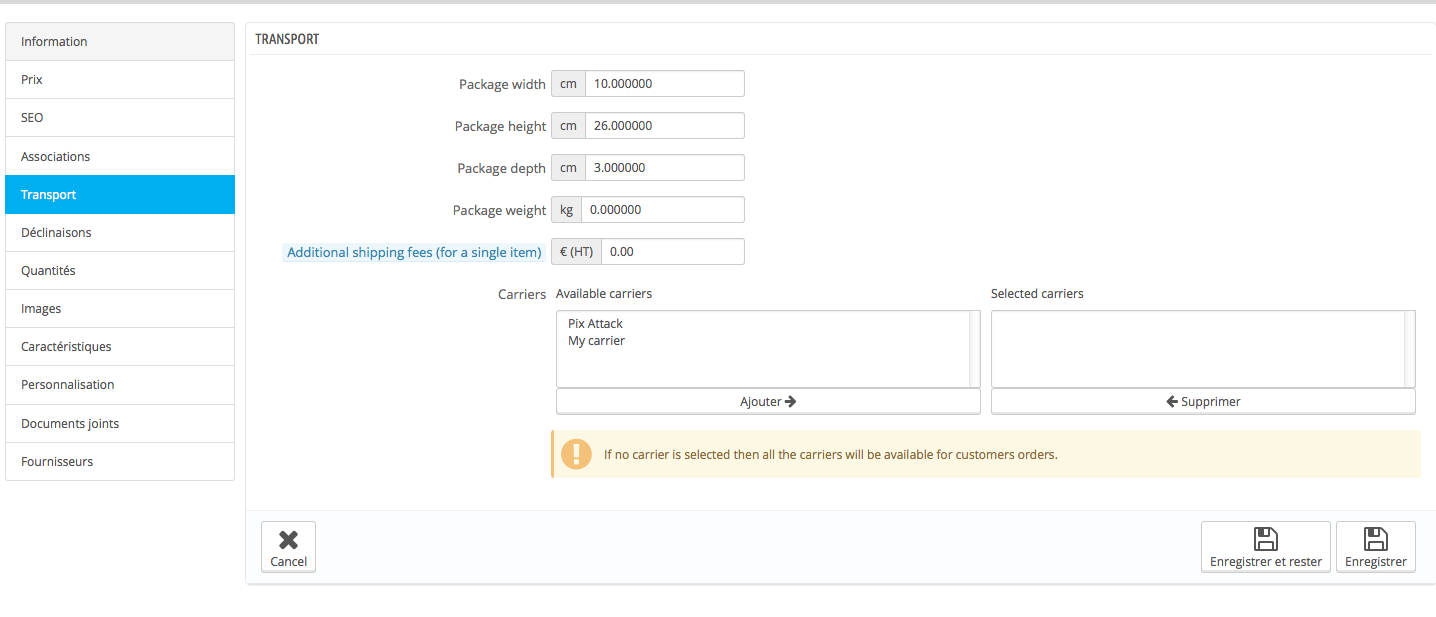The height and width of the screenshot is (617, 1436).
Task: Focus the Additional shipping fees field
Action: click(x=673, y=252)
